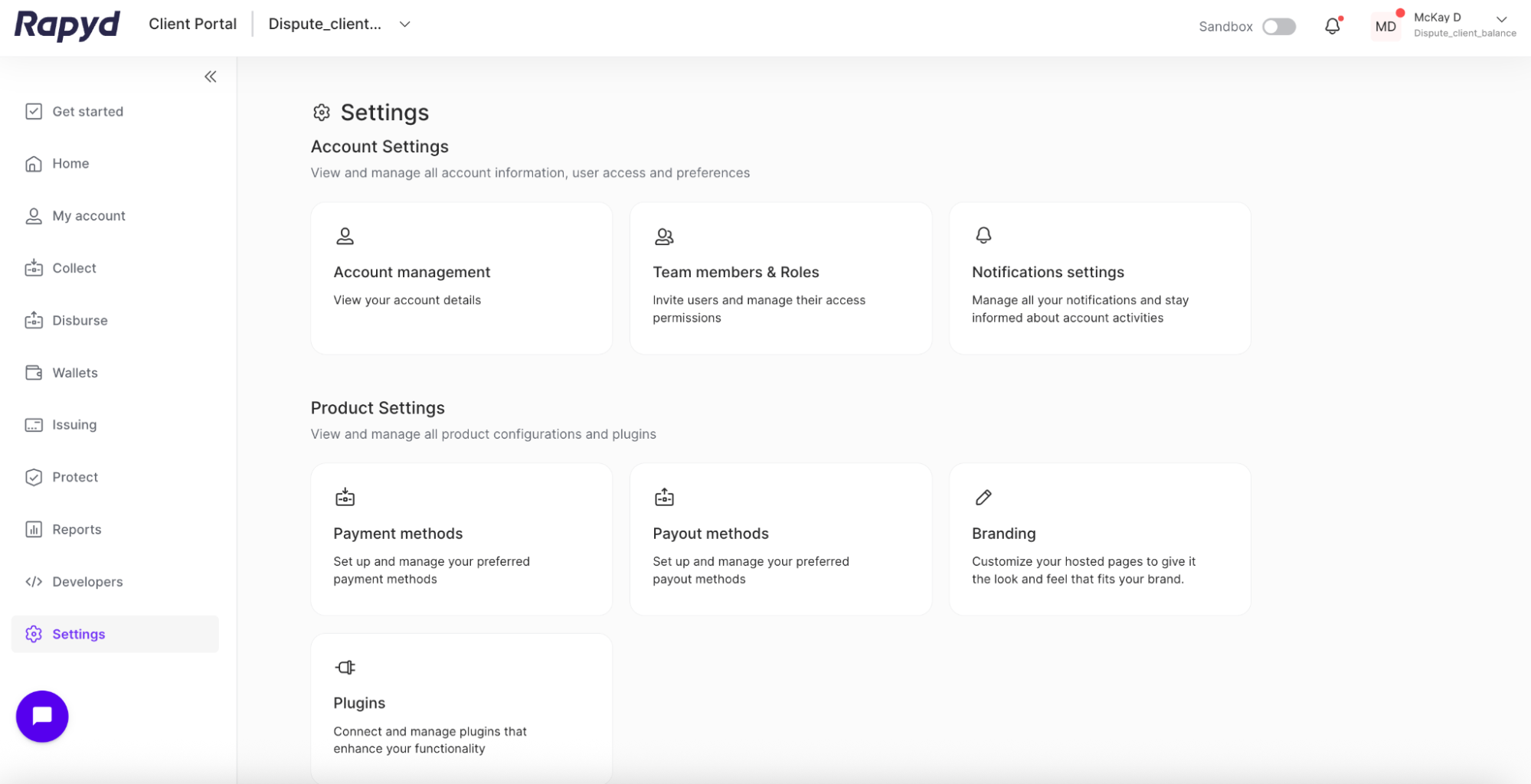Open Wallets from the sidebar

(x=74, y=373)
